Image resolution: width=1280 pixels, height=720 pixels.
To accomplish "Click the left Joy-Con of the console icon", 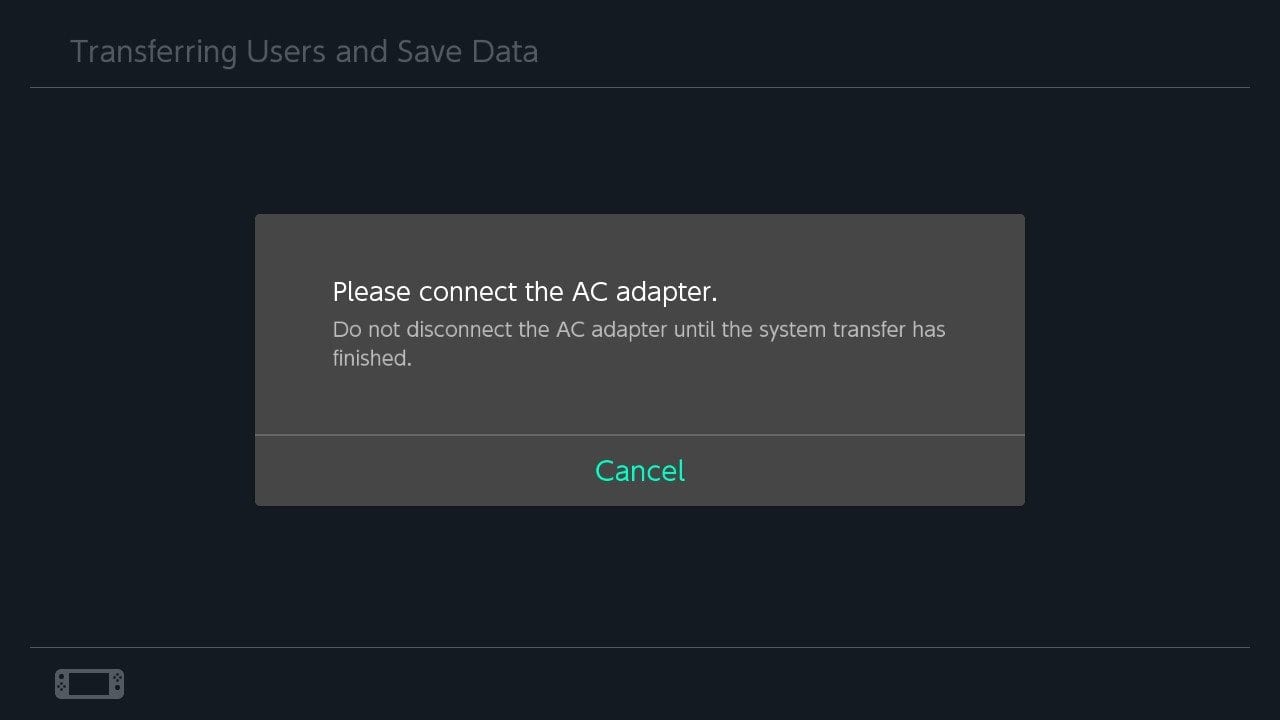I will (62, 684).
